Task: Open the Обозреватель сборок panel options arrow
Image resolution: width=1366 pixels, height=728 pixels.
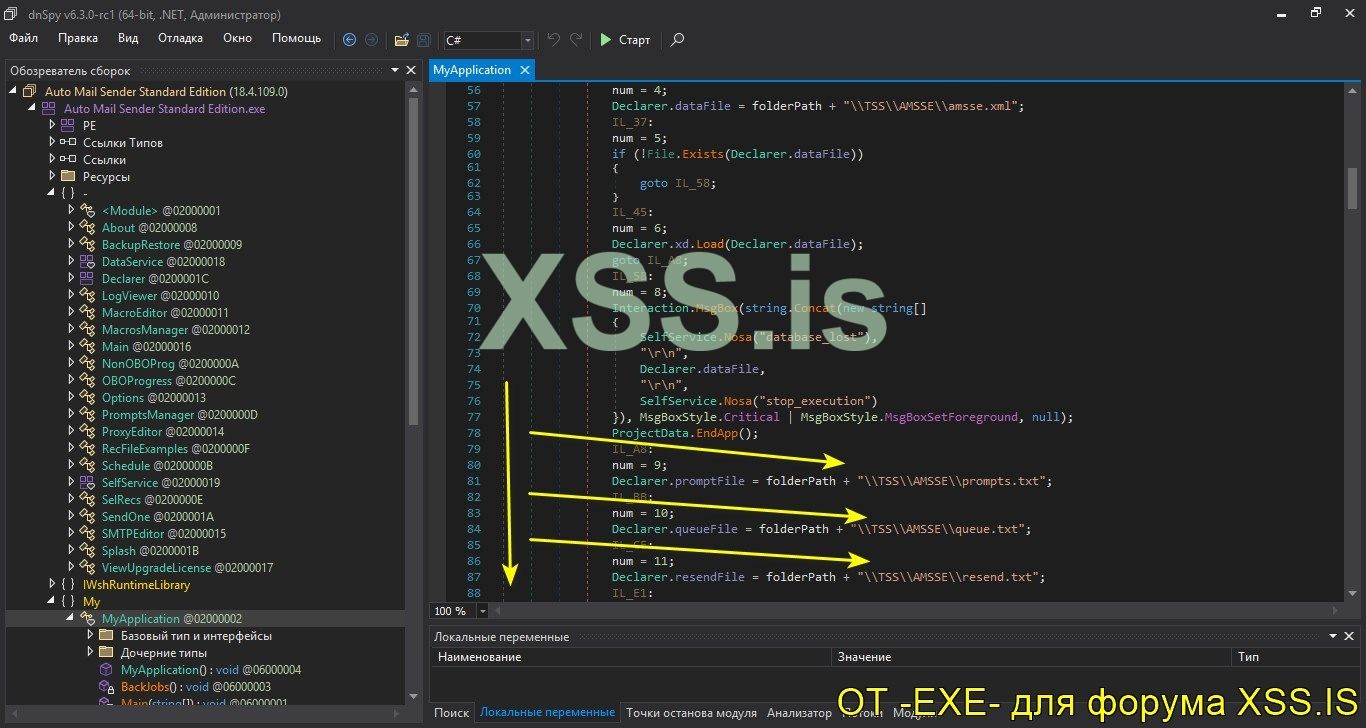Action: click(394, 71)
